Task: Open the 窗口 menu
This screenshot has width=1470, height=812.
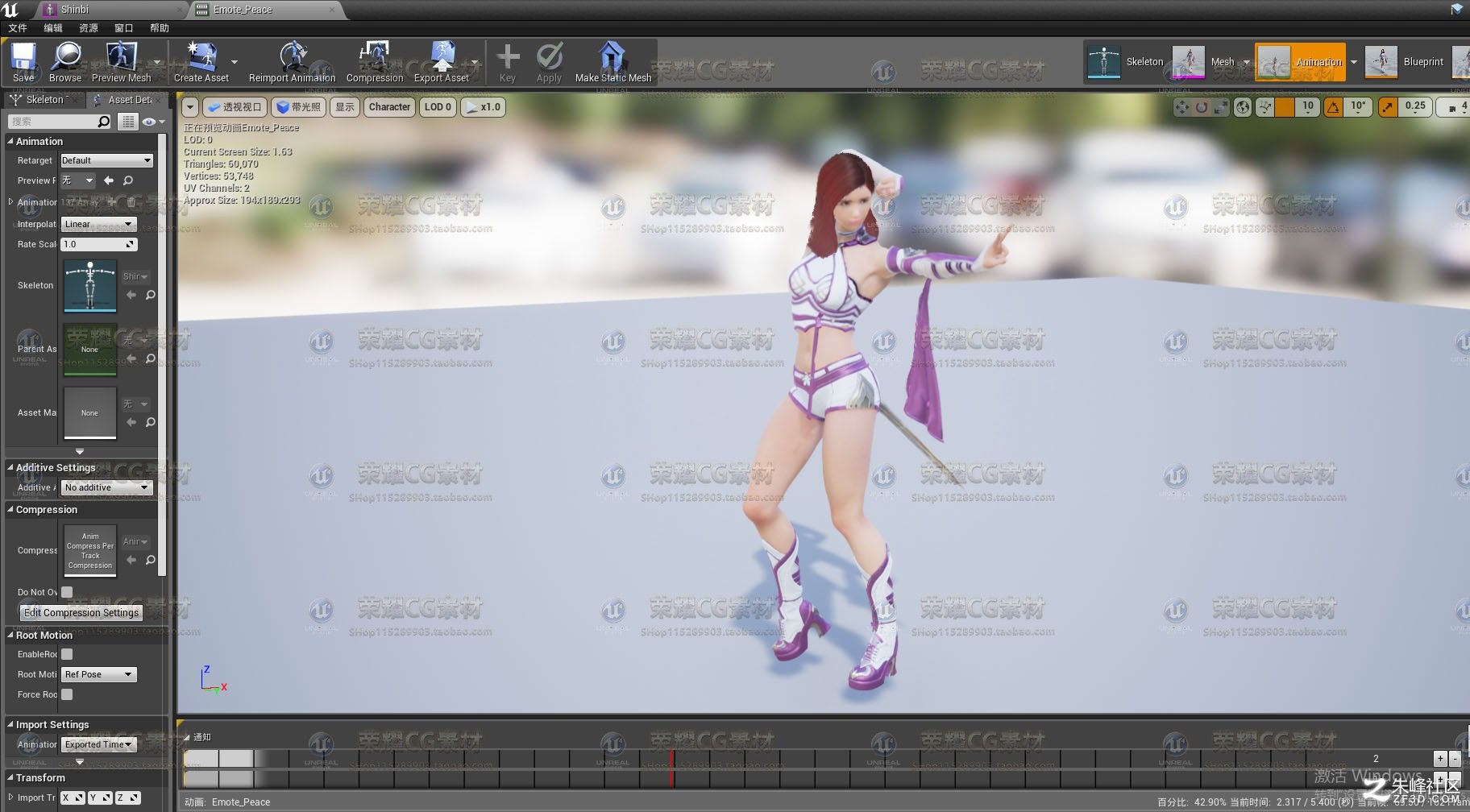Action: (x=124, y=27)
